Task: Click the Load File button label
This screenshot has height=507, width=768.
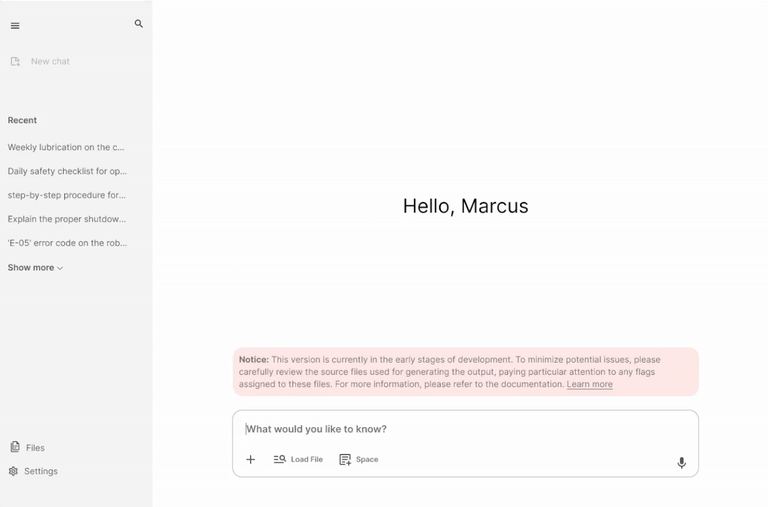Action: 307,460
